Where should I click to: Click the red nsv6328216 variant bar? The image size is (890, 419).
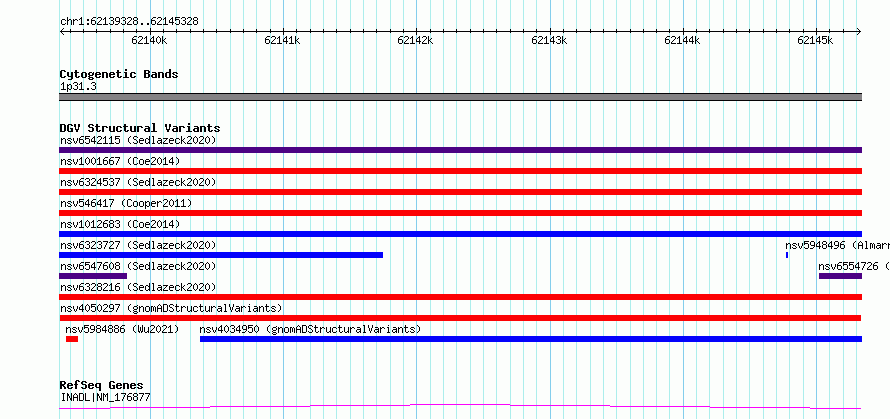pos(460,297)
